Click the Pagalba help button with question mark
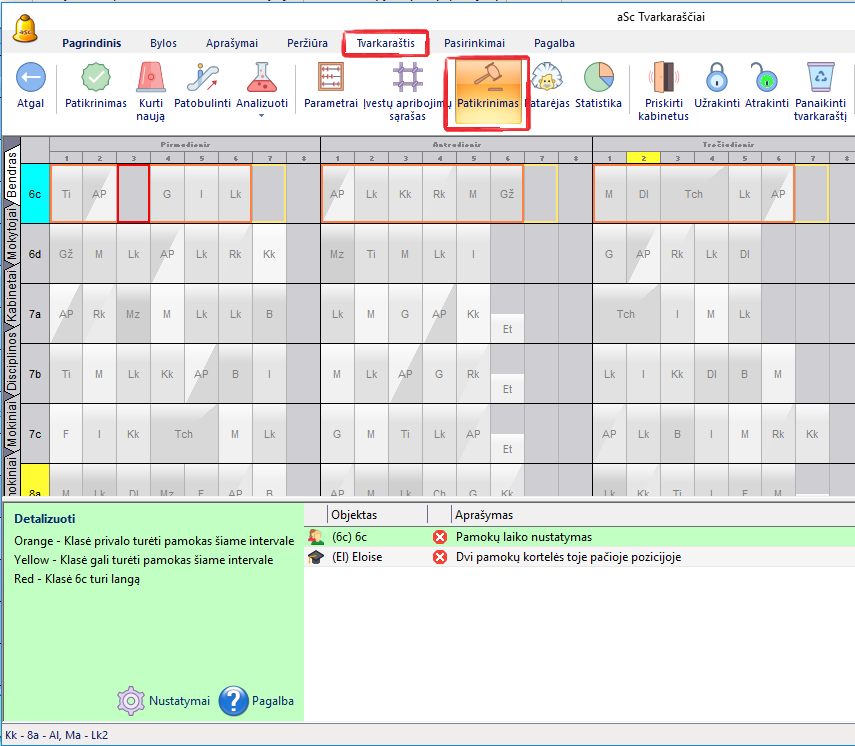 point(256,701)
